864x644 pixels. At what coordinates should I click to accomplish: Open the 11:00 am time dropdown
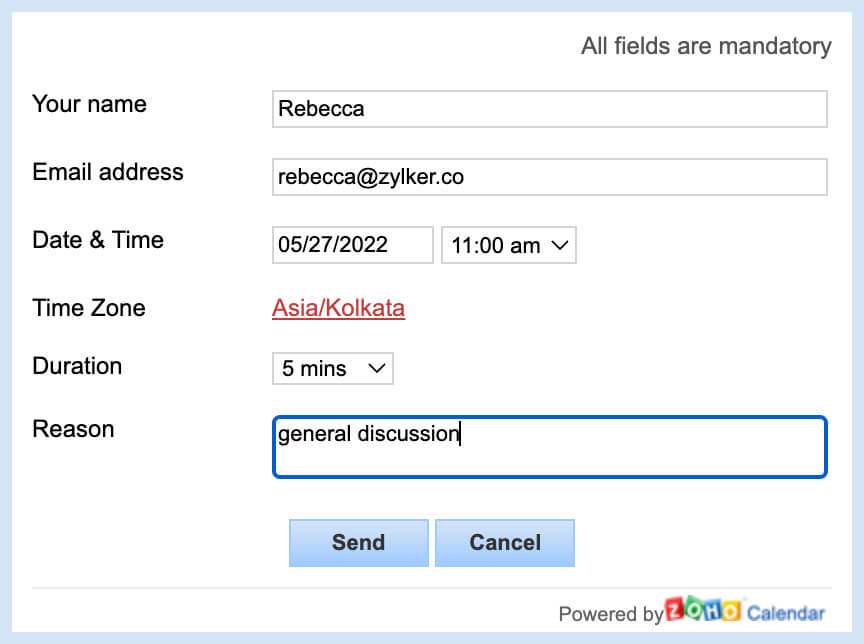point(509,245)
